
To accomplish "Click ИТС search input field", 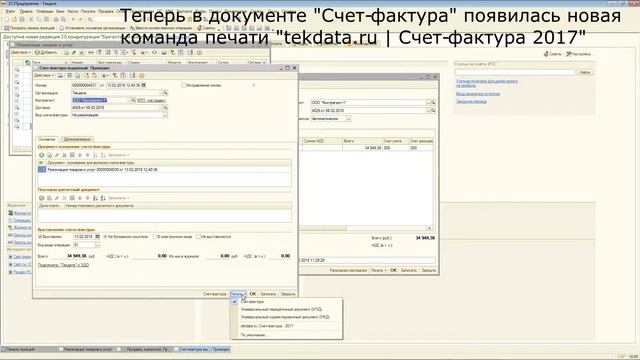I will (x=515, y=72).
